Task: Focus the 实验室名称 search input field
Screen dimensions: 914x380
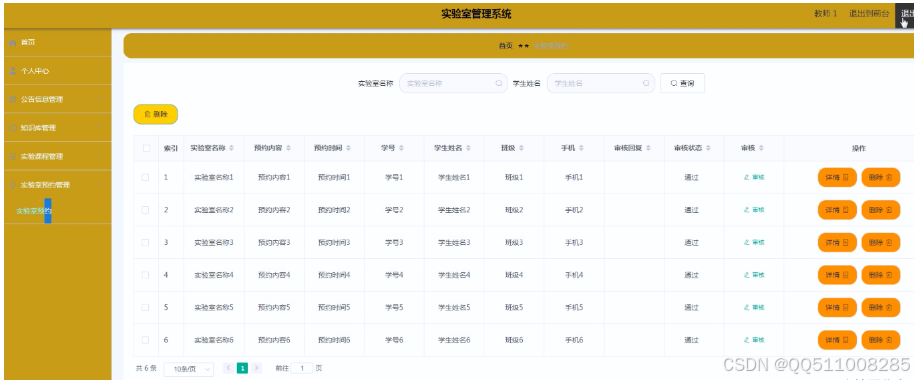Action: [x=453, y=83]
